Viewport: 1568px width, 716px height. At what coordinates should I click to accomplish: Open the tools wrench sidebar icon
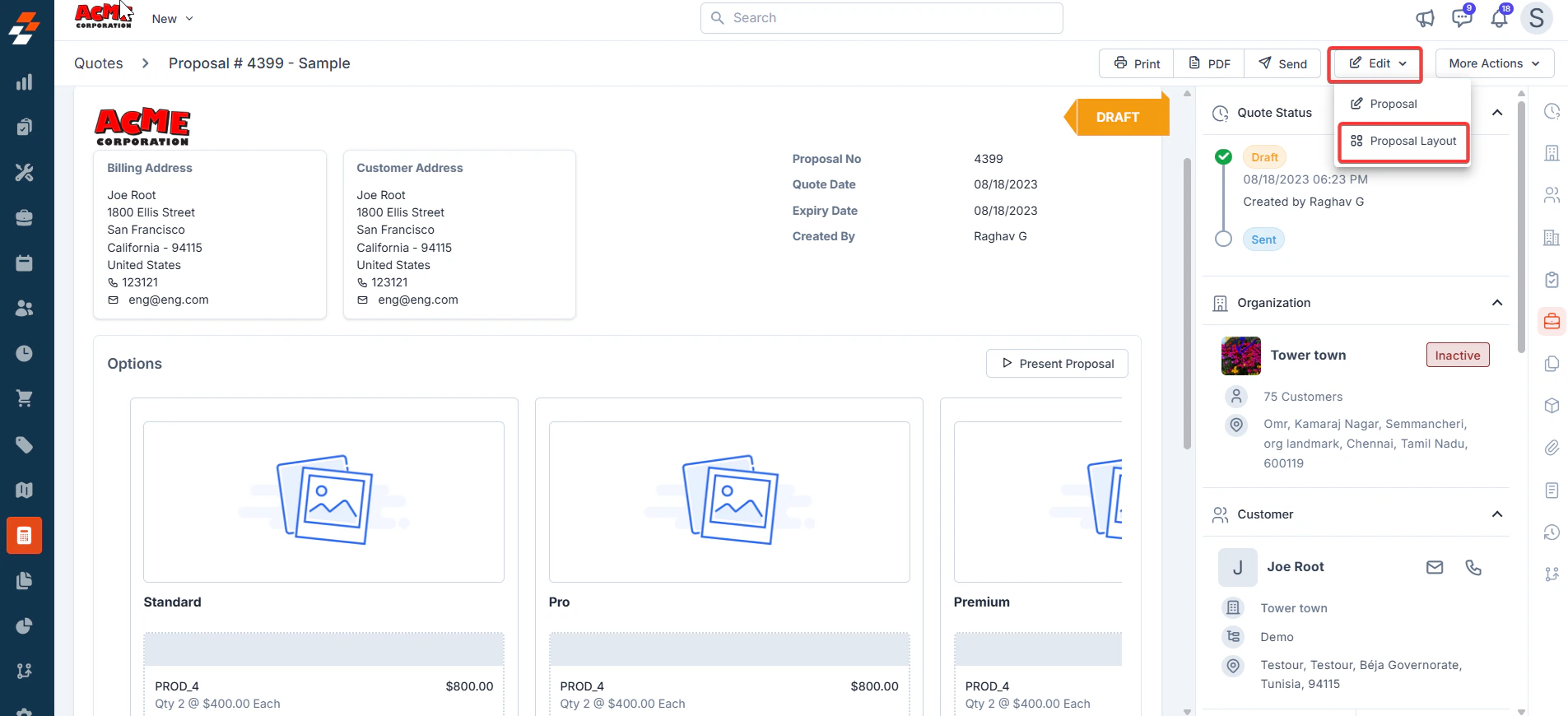(x=25, y=172)
